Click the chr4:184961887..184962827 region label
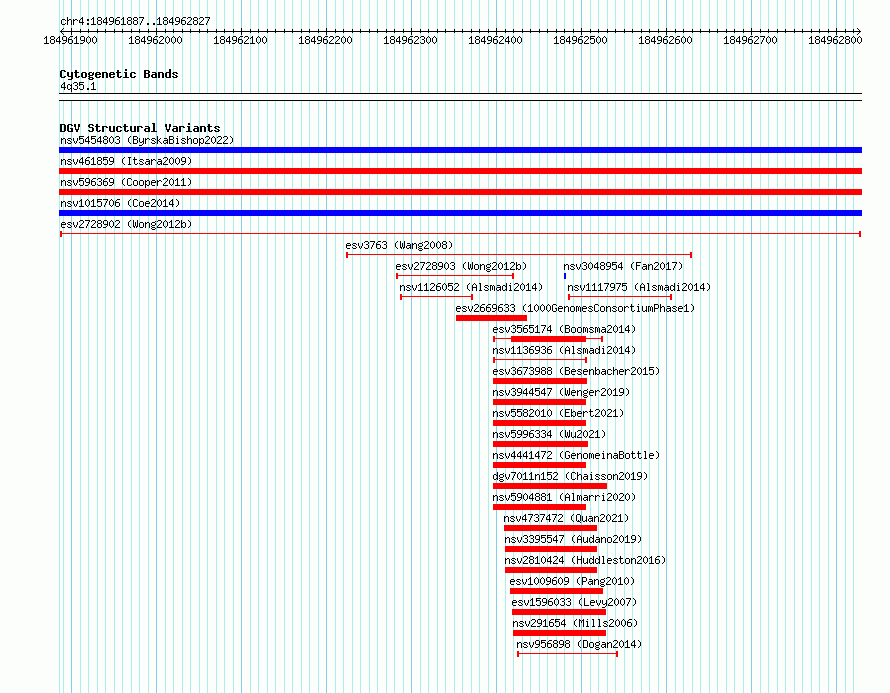The width and height of the screenshot is (890, 693). 135,21
